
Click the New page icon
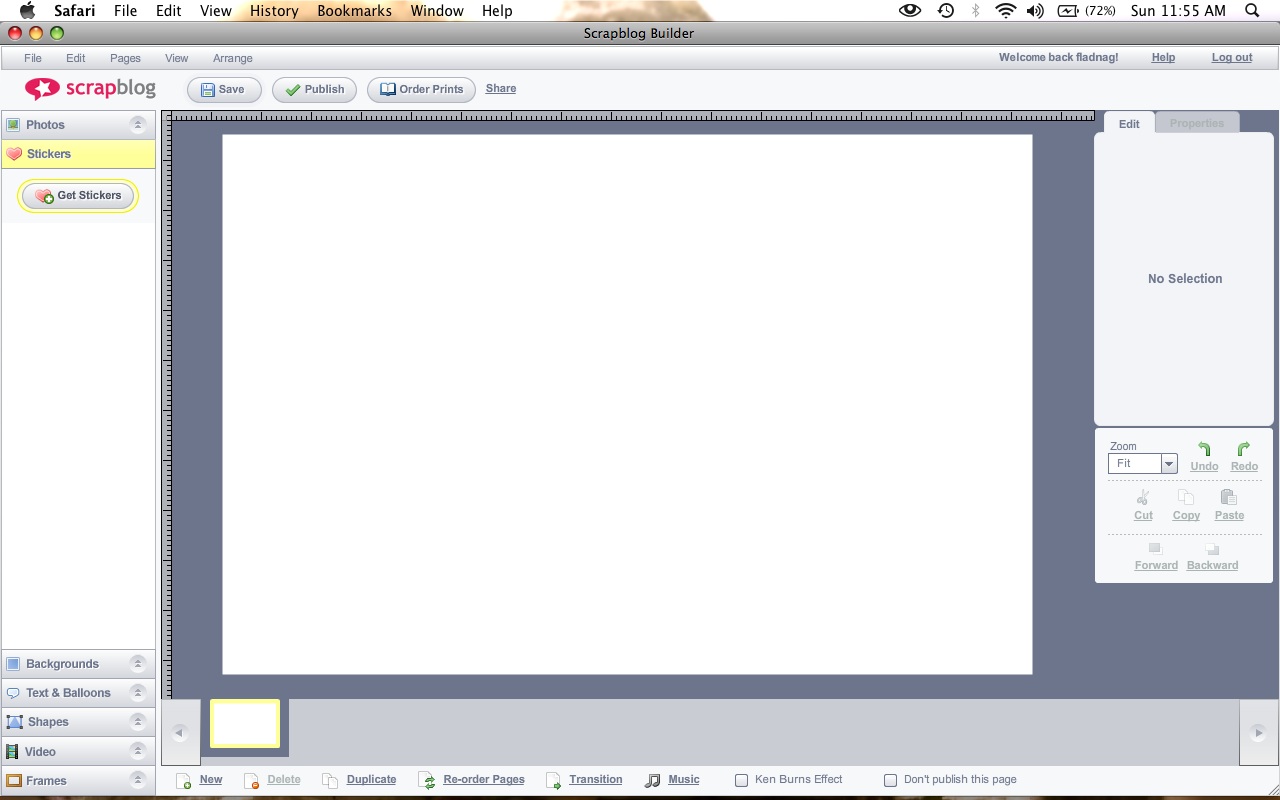184,780
